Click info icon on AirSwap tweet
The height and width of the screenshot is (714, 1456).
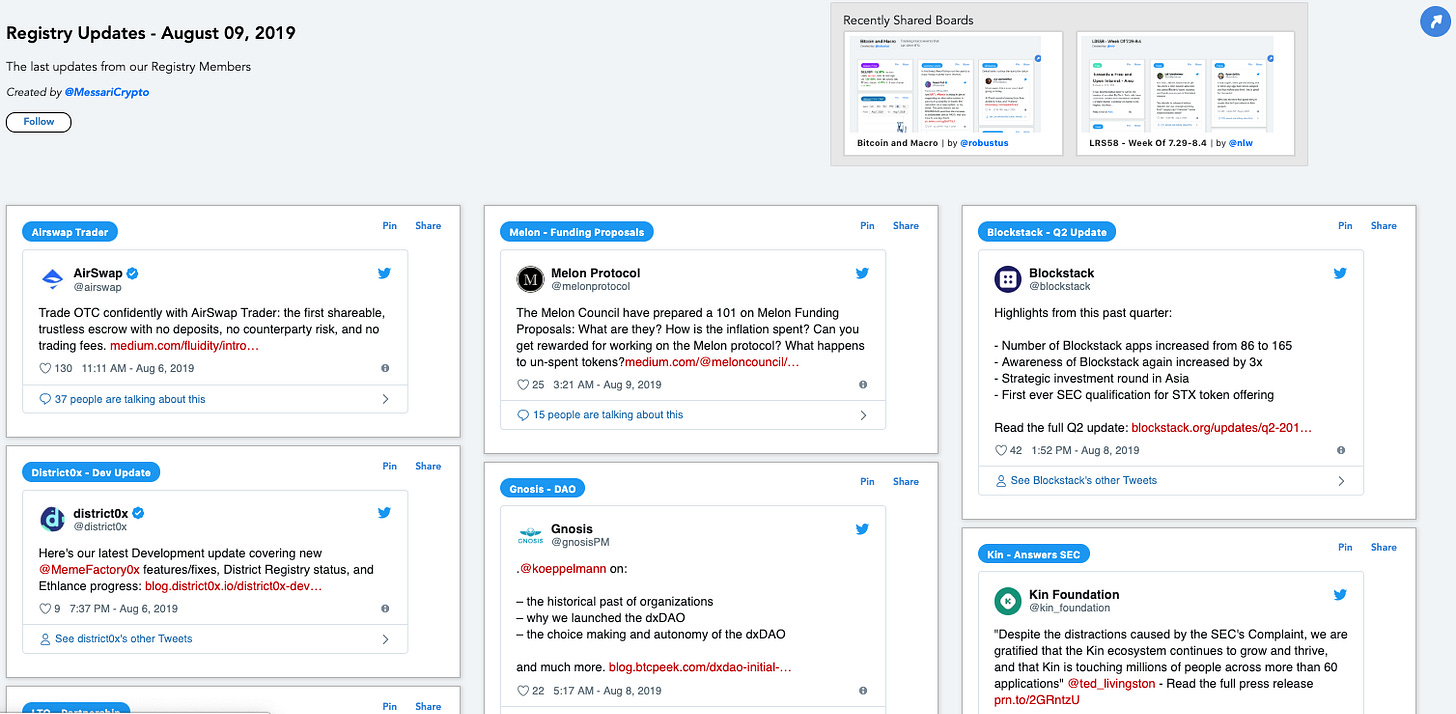tap(385, 369)
